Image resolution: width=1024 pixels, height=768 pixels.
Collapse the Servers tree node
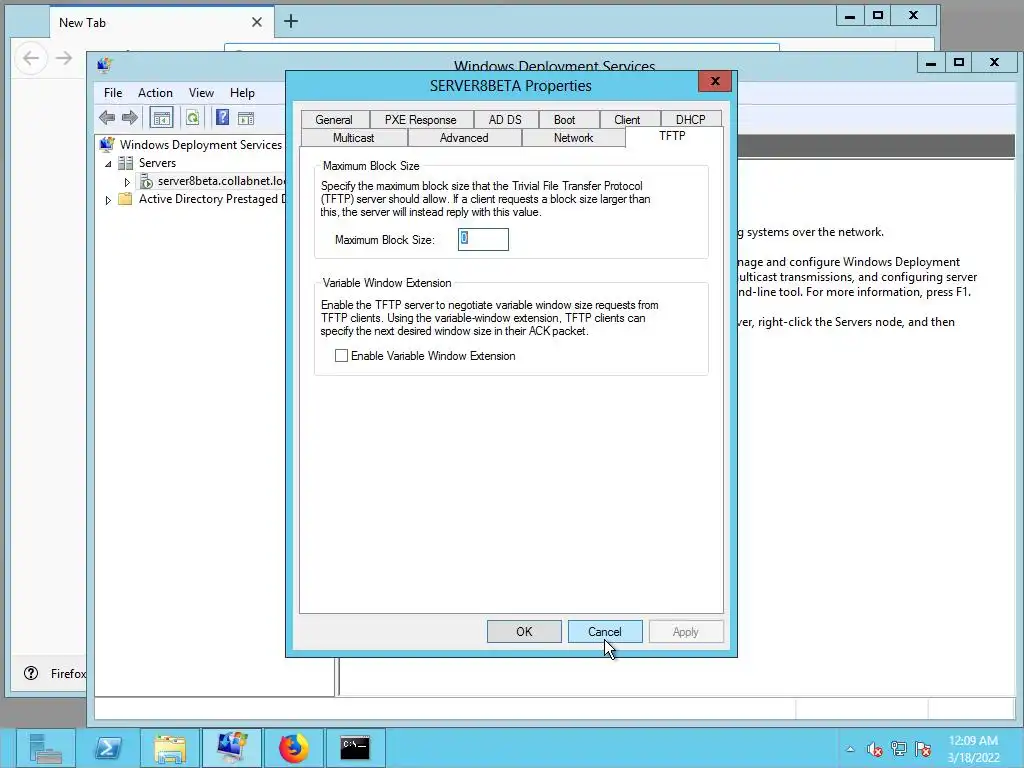pos(108,164)
